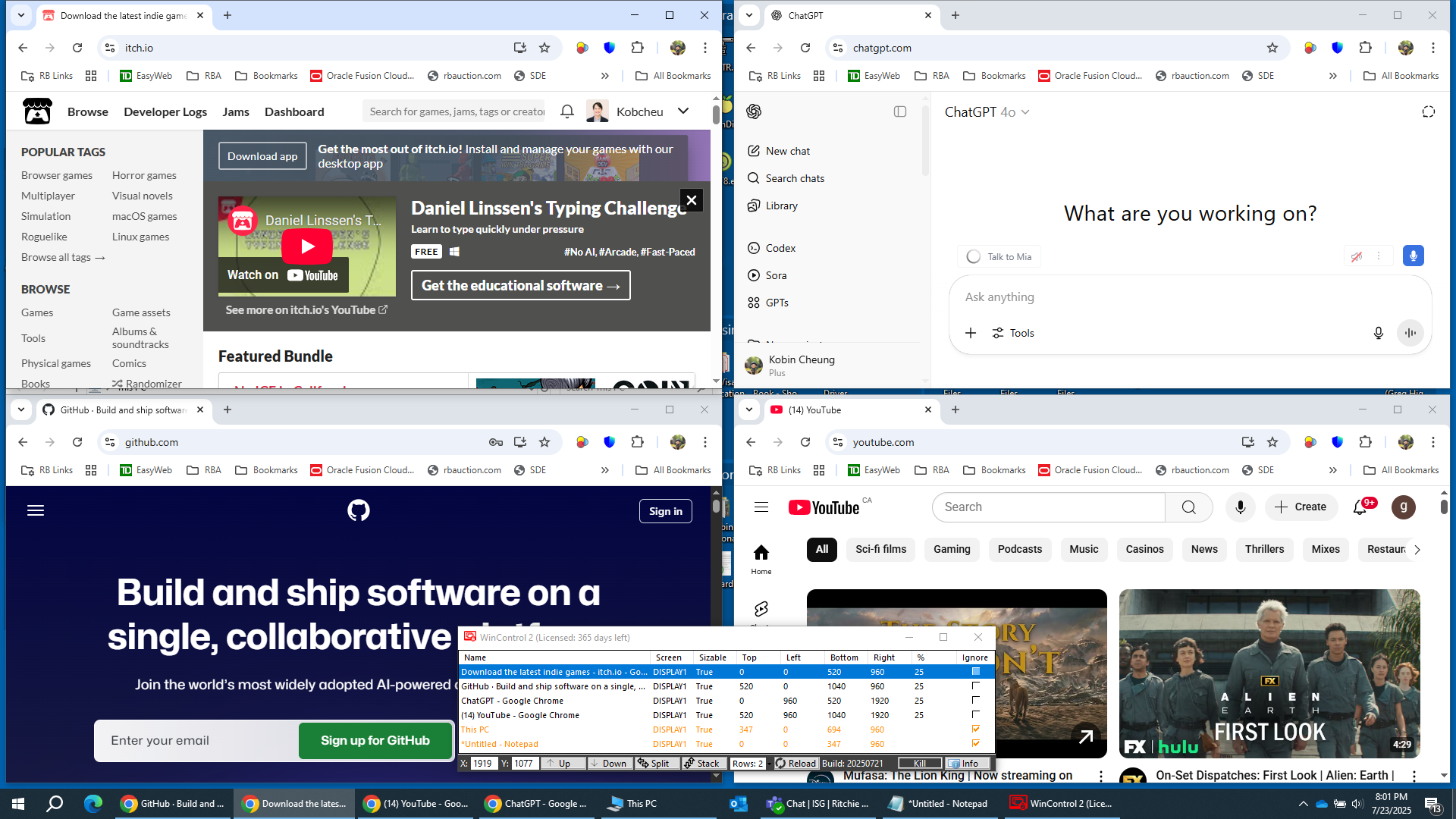Open Alien Earth First Look video thumbnail
Viewport: 1456px width, 819px height.
[1269, 673]
